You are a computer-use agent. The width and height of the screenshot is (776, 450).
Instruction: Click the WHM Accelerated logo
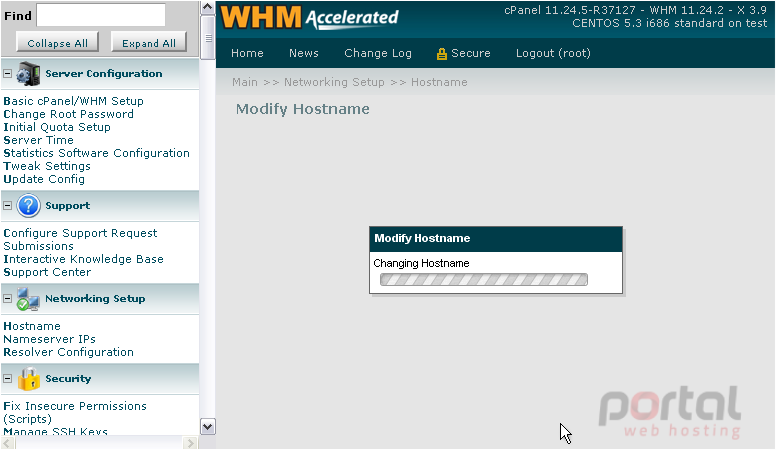tap(309, 18)
